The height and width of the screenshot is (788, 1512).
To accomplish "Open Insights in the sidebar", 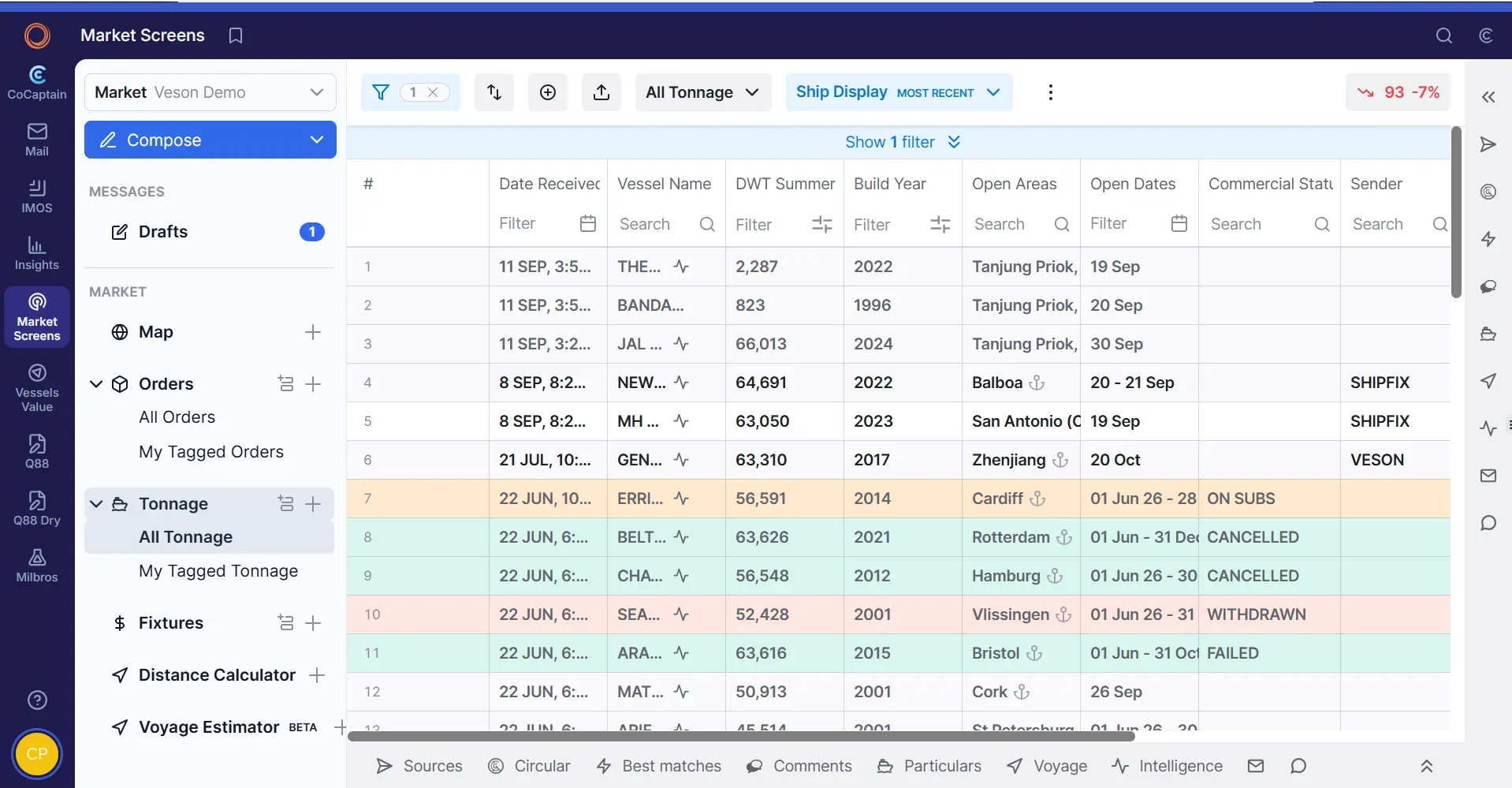I will pyautogui.click(x=37, y=253).
